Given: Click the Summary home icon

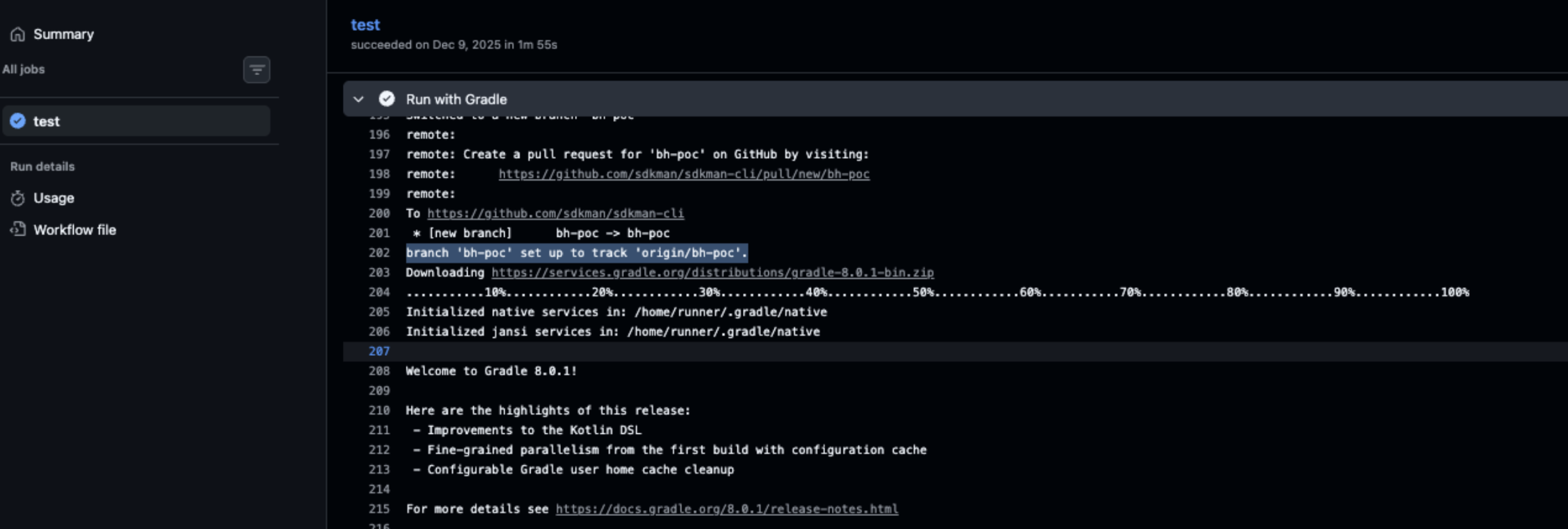Looking at the screenshot, I should click(x=18, y=34).
